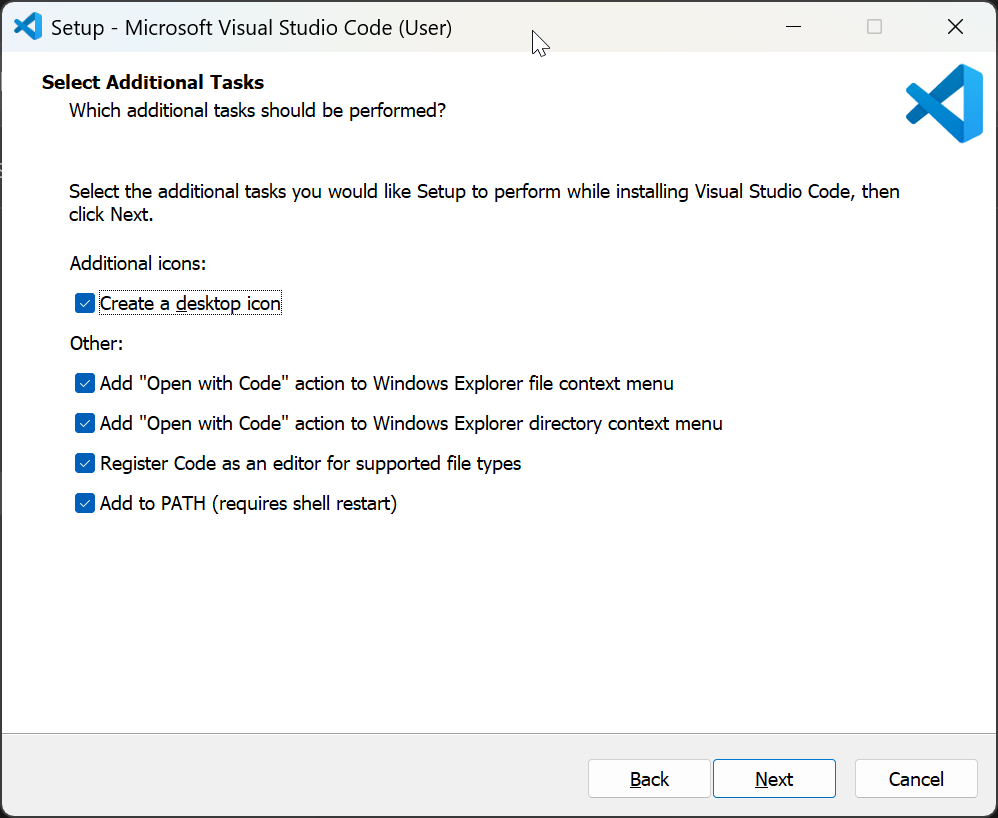This screenshot has height=818, width=998.
Task: Cancel the Visual Studio Code setup
Action: [916, 779]
